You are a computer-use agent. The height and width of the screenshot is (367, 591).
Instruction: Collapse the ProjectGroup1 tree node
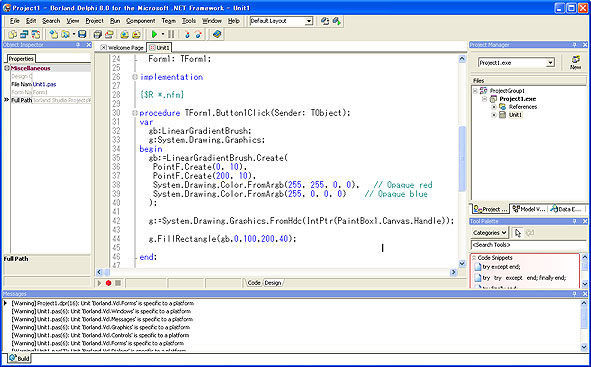pyautogui.click(x=475, y=91)
